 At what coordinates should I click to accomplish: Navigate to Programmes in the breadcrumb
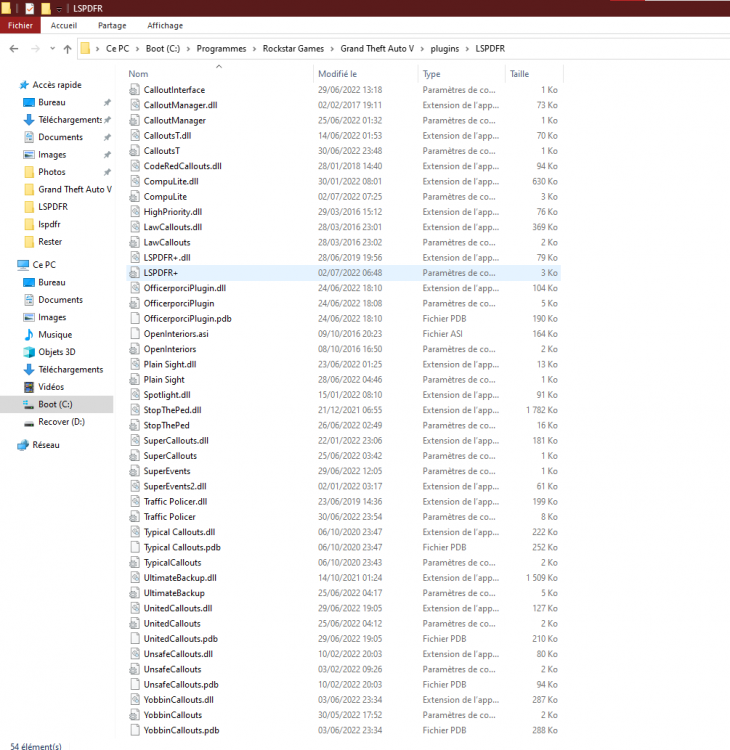coord(221,48)
